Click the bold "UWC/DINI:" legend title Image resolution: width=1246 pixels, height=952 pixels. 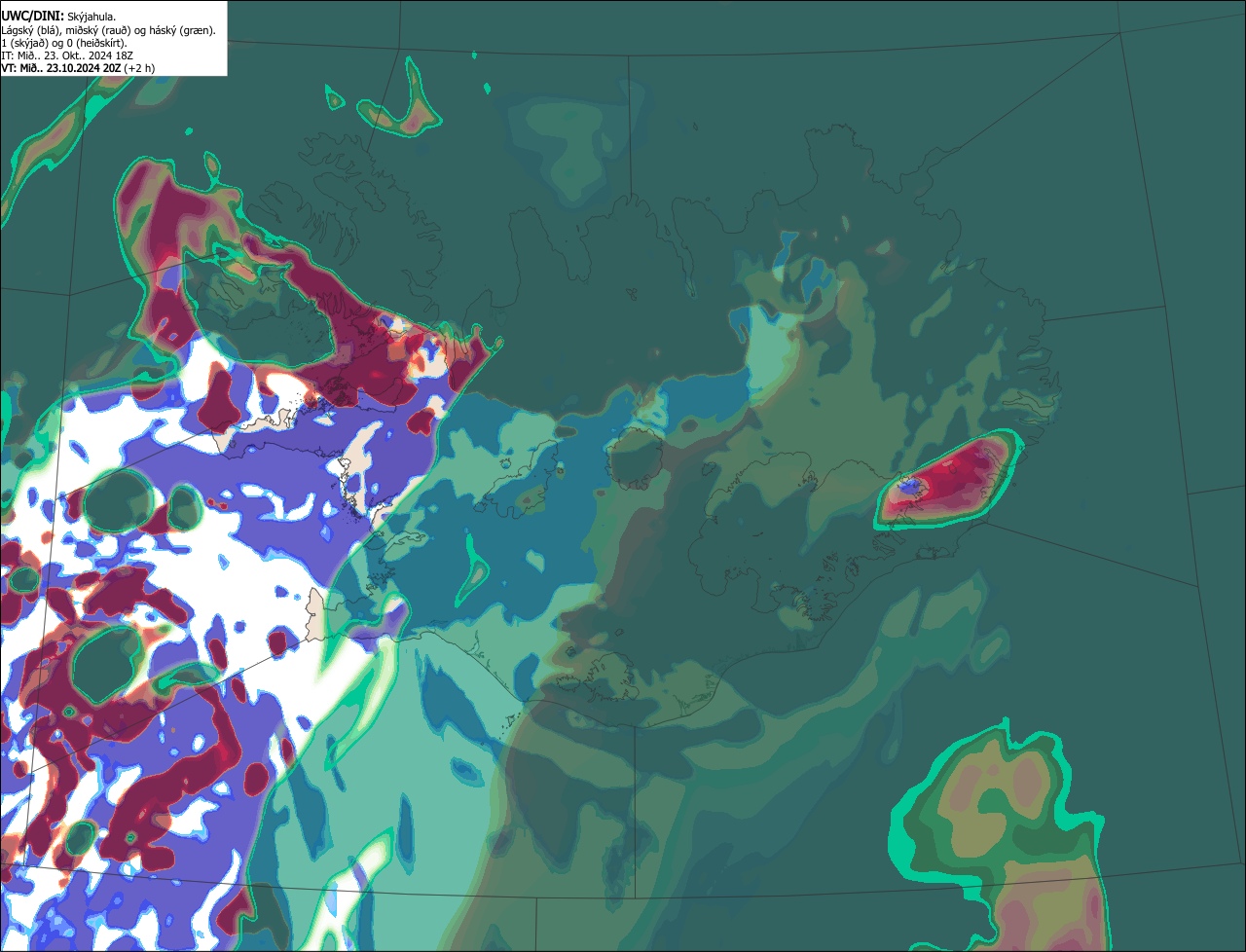pyautogui.click(x=32, y=17)
